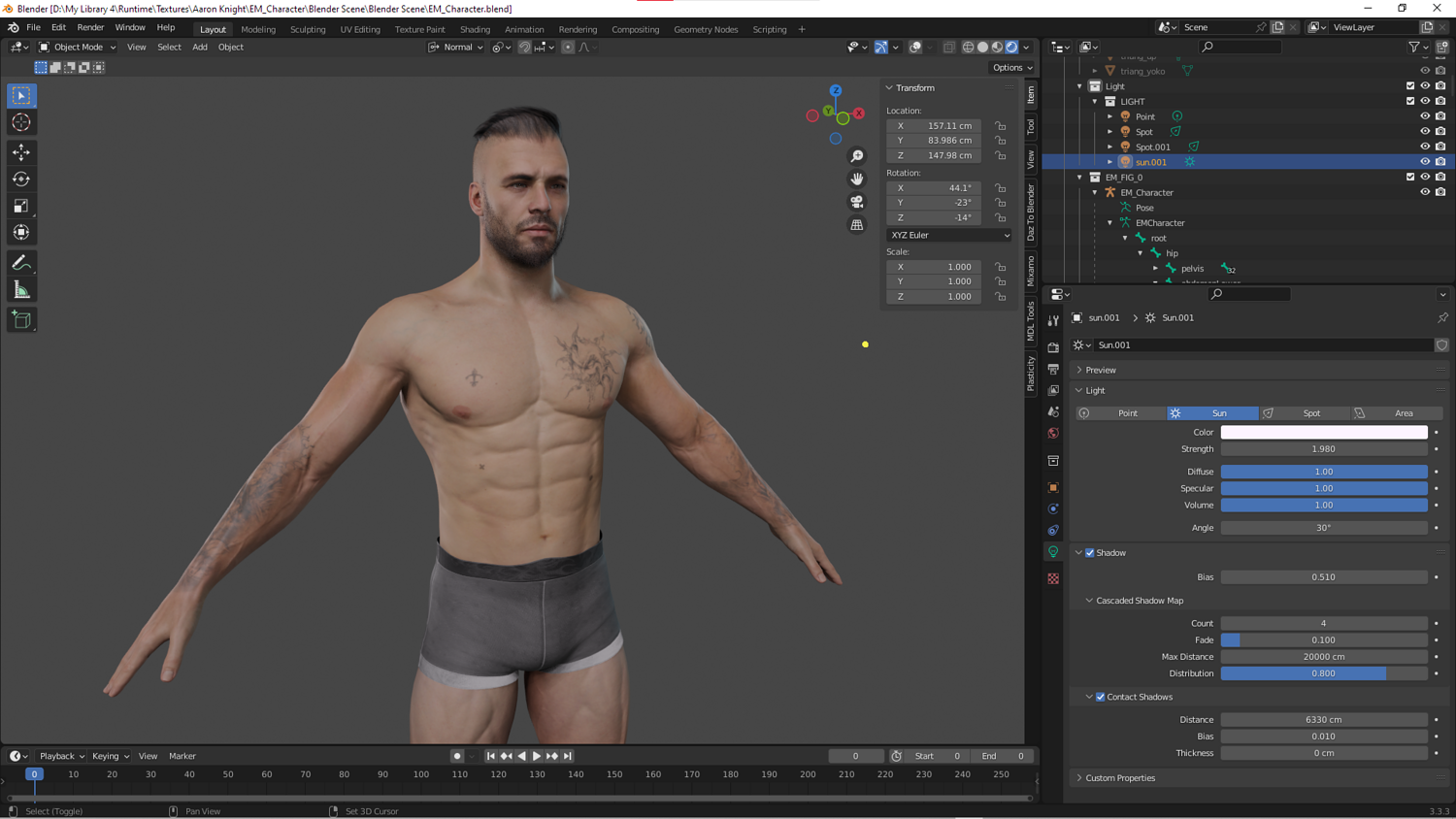Switch to the Sculpting workspace tab

coord(308,29)
